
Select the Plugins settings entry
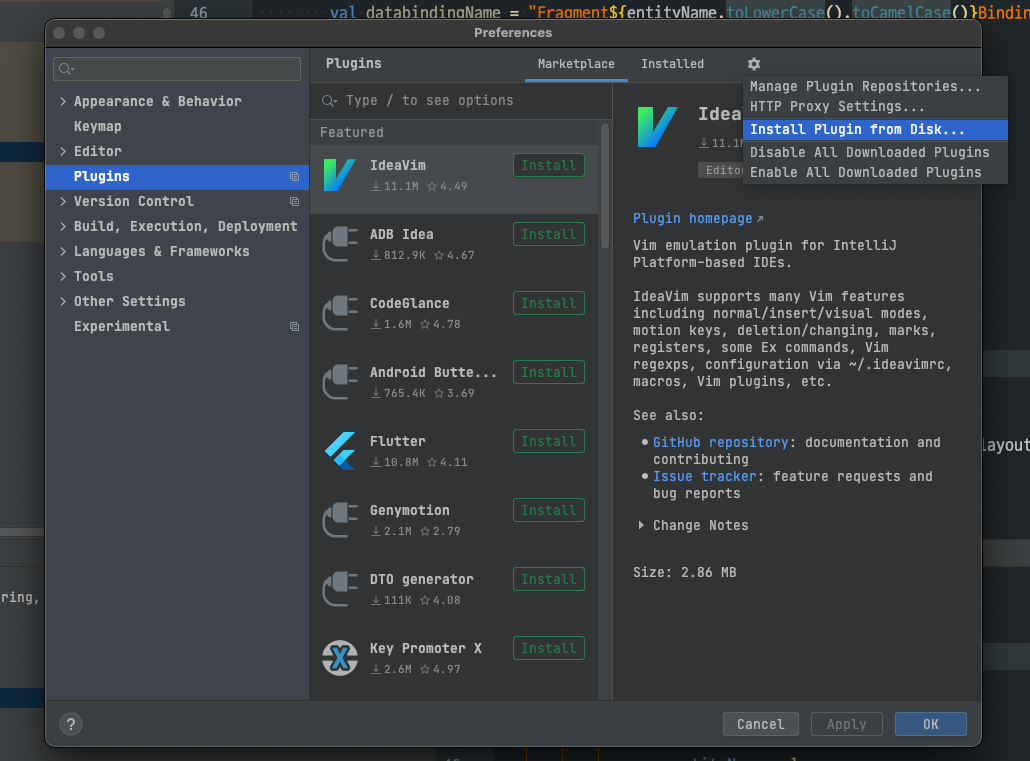coord(177,176)
